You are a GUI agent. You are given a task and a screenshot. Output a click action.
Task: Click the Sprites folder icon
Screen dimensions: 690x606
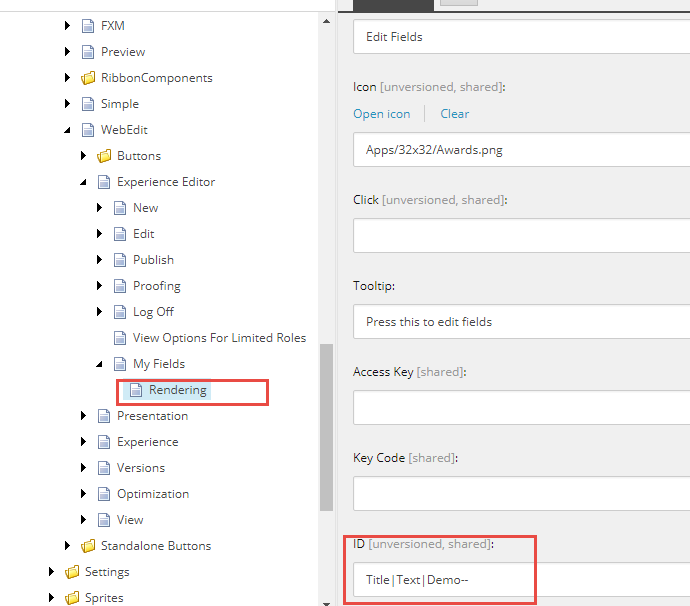[x=72, y=598]
